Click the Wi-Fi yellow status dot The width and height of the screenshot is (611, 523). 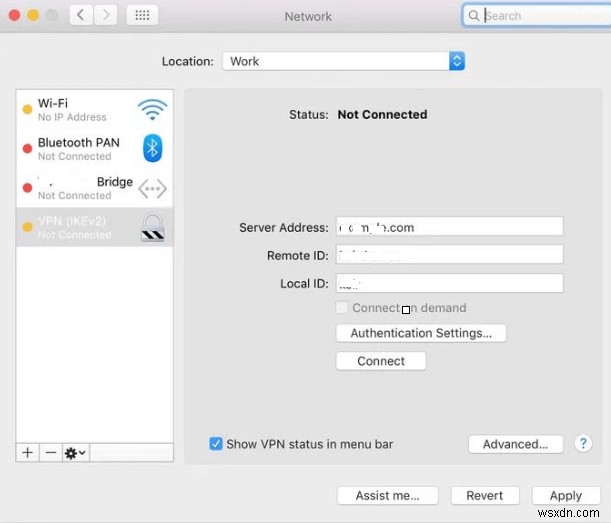pos(27,110)
